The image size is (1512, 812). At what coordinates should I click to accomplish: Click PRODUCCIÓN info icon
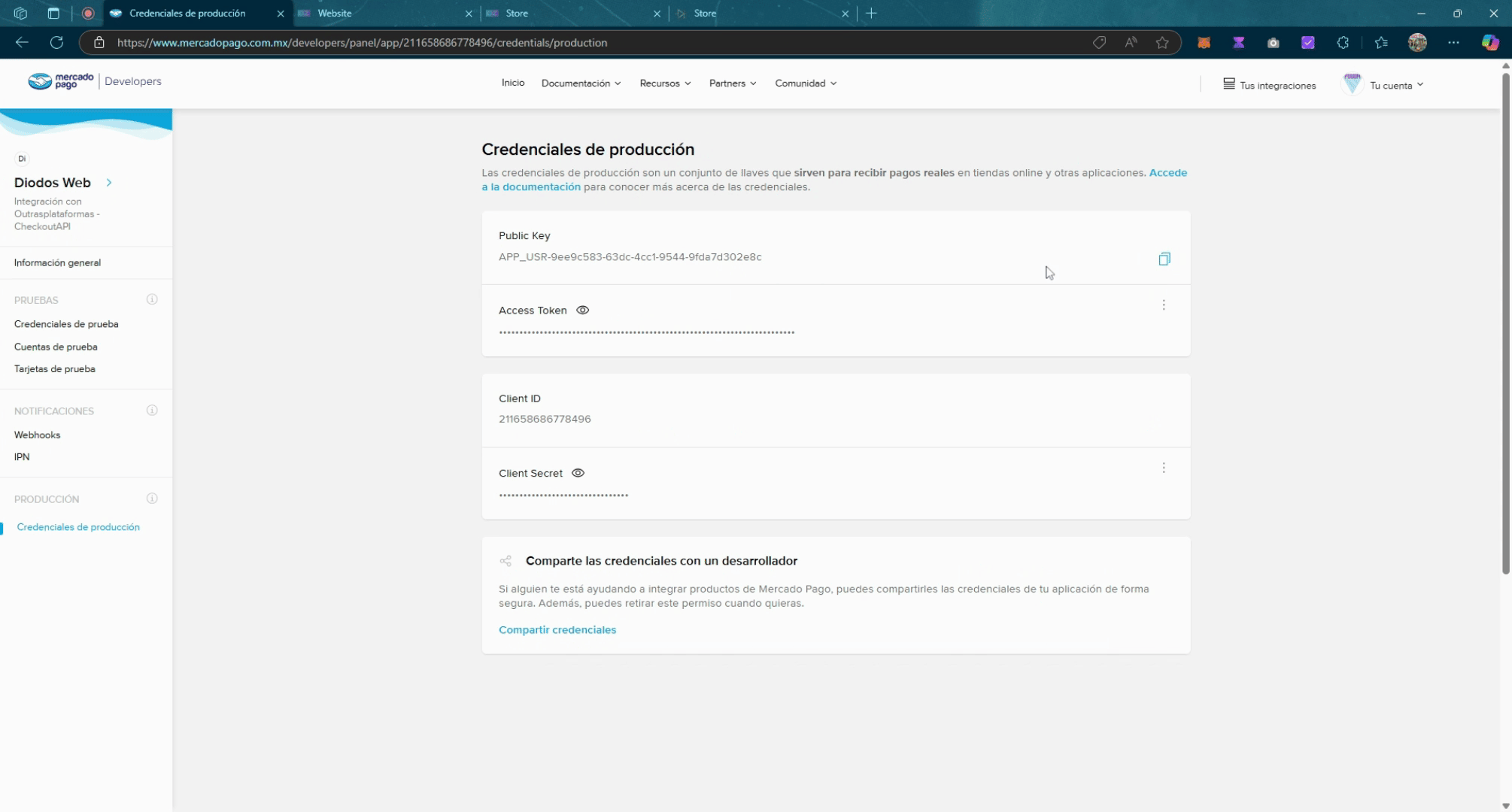click(x=152, y=499)
